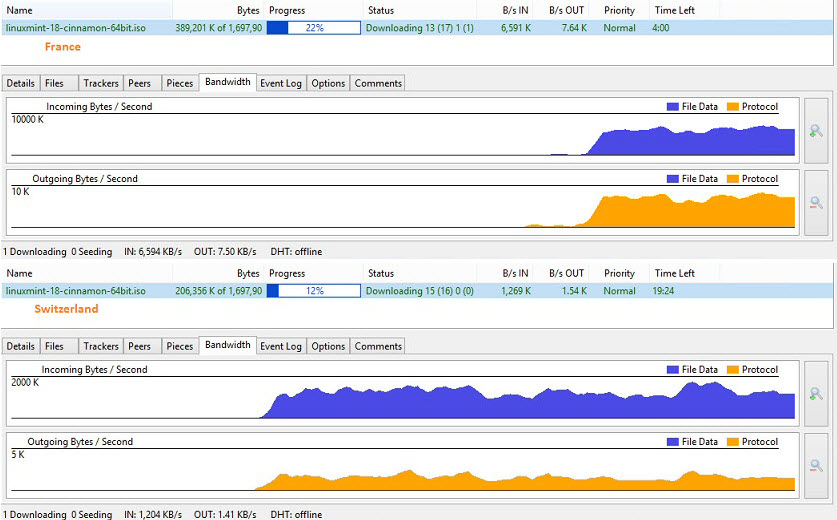
Task: Sort lower transfer list by Bytes column
Action: (218, 273)
